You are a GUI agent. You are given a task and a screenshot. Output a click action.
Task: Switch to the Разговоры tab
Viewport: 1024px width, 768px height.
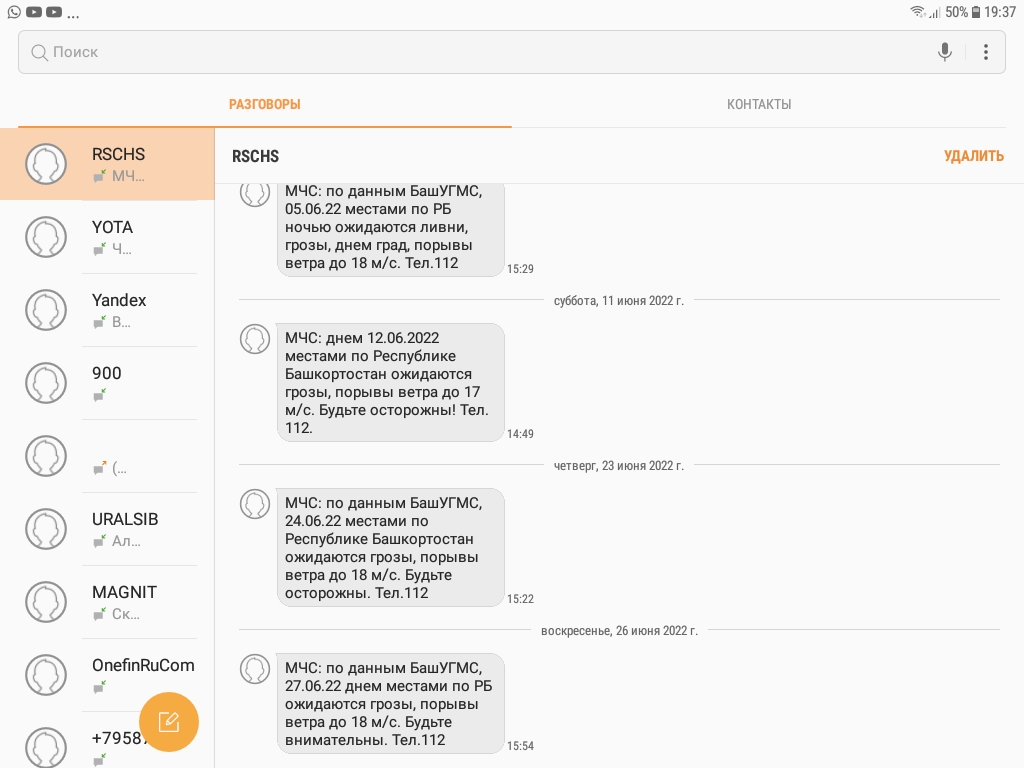[265, 104]
